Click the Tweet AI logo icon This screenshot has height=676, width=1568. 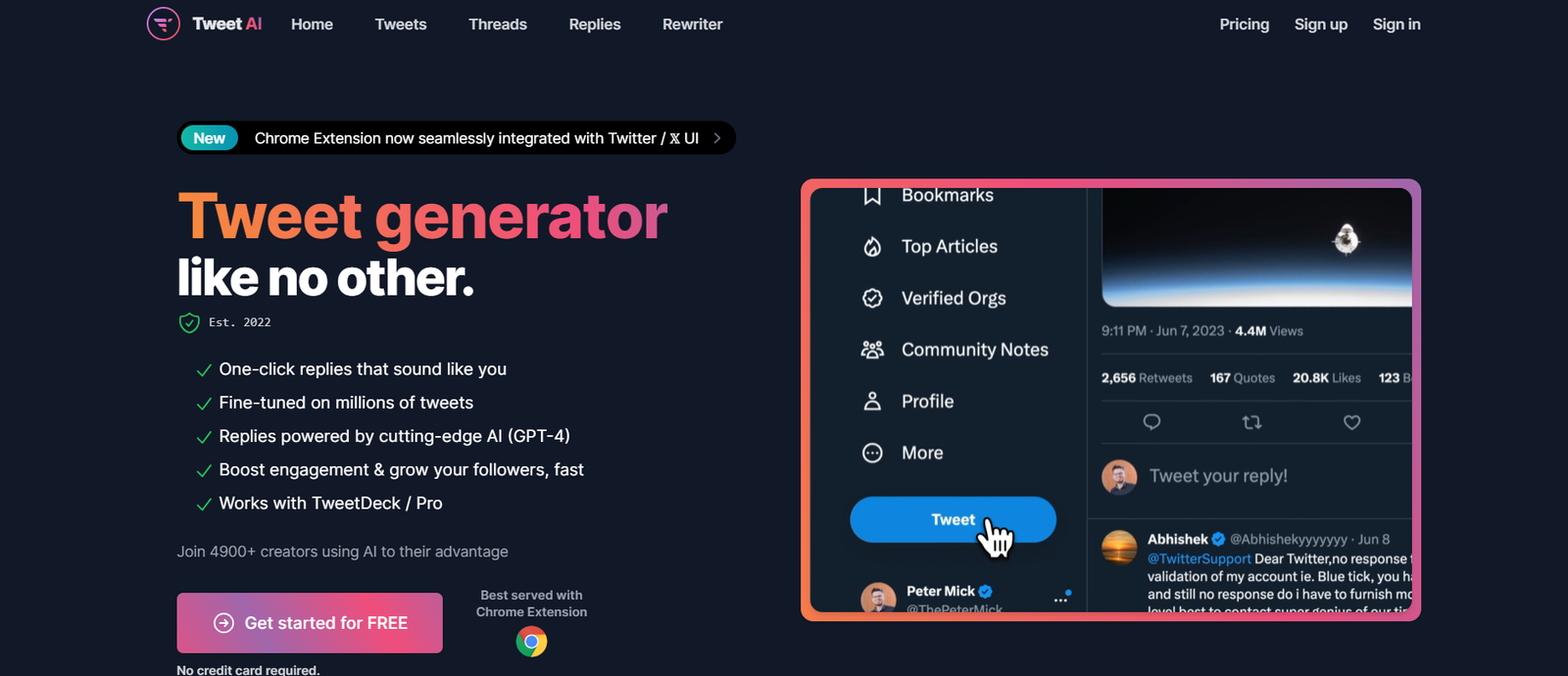pyautogui.click(x=164, y=24)
